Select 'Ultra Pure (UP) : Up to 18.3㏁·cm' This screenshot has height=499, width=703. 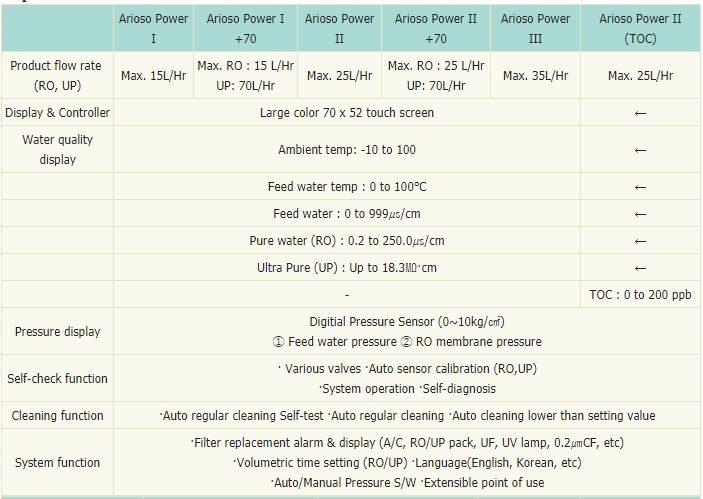click(347, 268)
